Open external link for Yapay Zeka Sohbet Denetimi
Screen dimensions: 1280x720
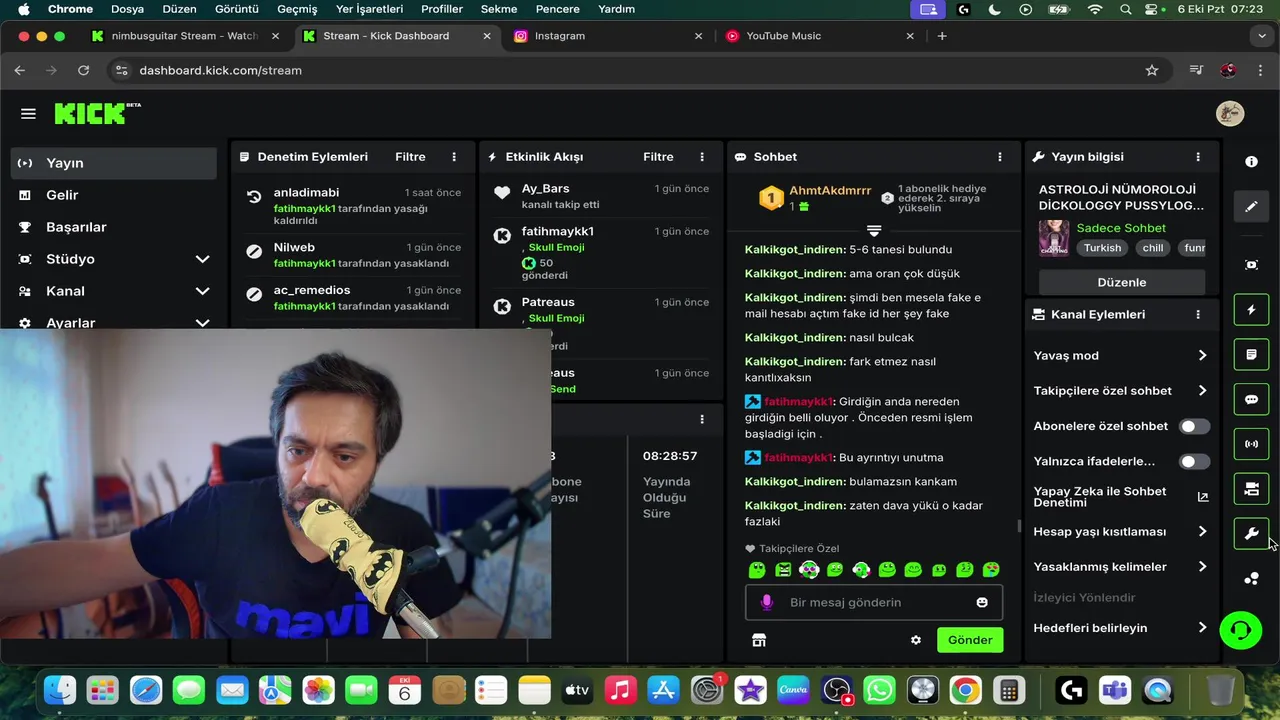(x=1203, y=497)
